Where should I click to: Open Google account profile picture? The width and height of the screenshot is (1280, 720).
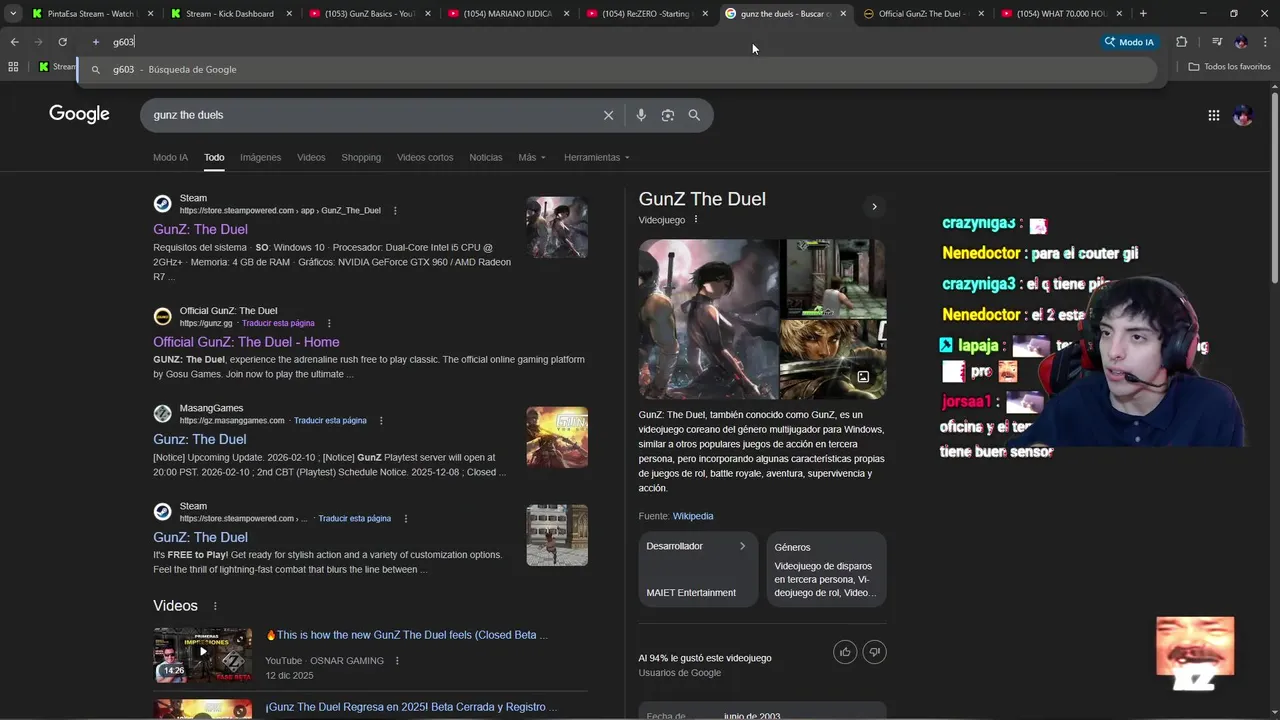pos(1243,115)
